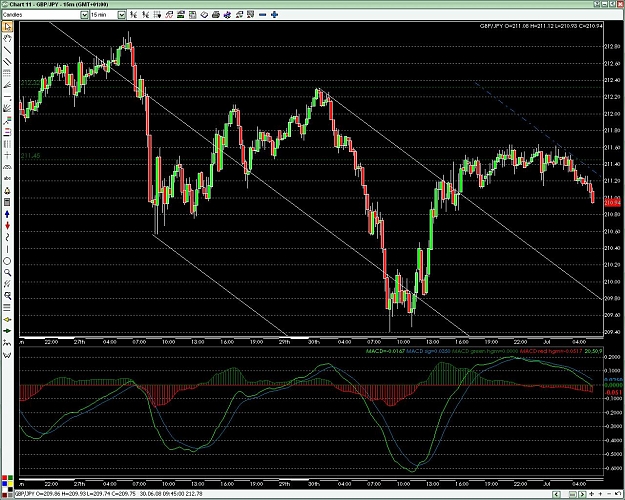The height and width of the screenshot is (500, 625).
Task: Select the horizontal dotted levels tool
Action: [7, 73]
